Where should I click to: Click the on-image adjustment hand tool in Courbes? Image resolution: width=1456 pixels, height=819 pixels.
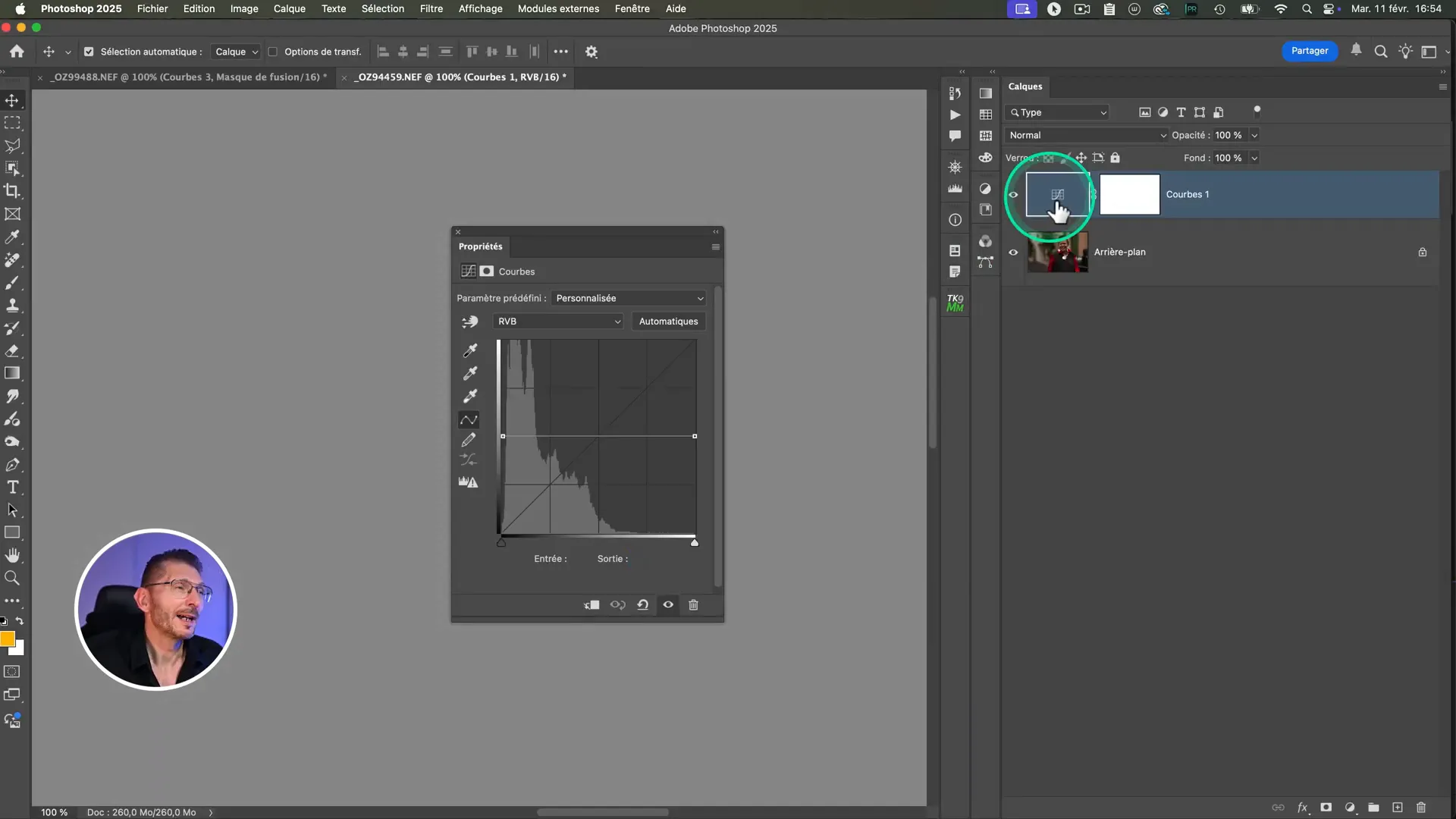[469, 322]
